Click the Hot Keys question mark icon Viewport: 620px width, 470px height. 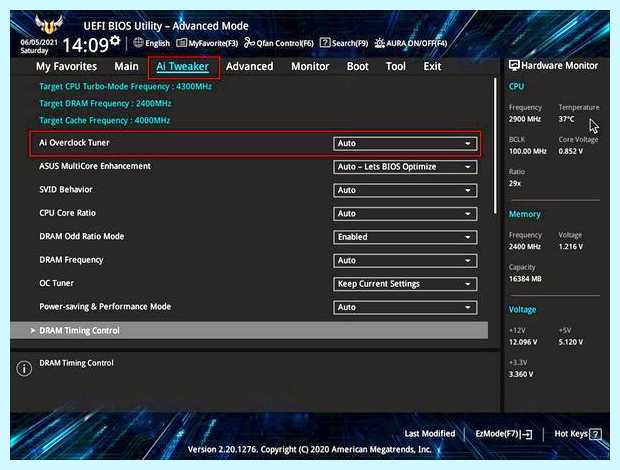tap(595, 434)
